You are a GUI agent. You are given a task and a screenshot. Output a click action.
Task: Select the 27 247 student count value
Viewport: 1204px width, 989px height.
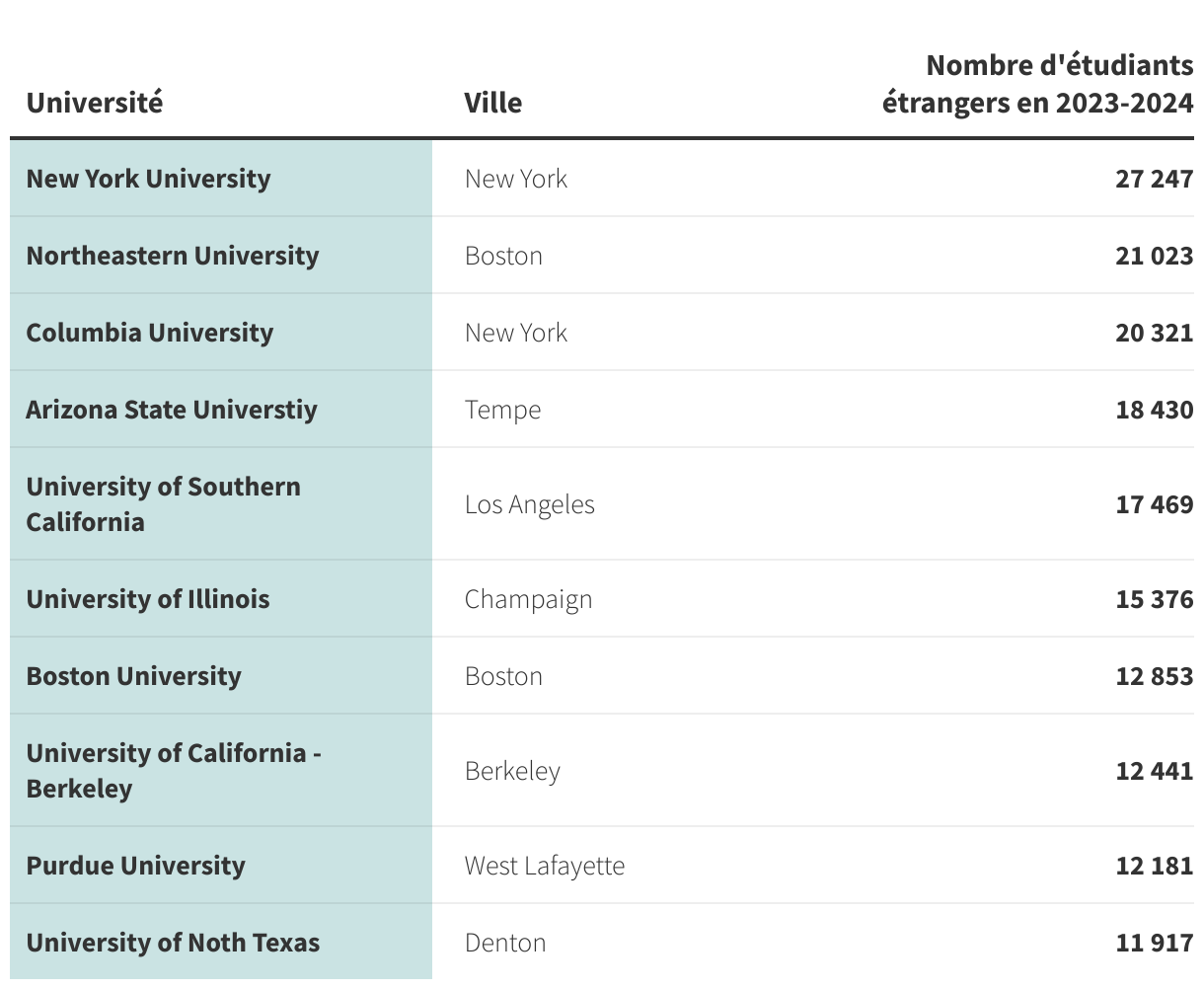coord(1155,179)
